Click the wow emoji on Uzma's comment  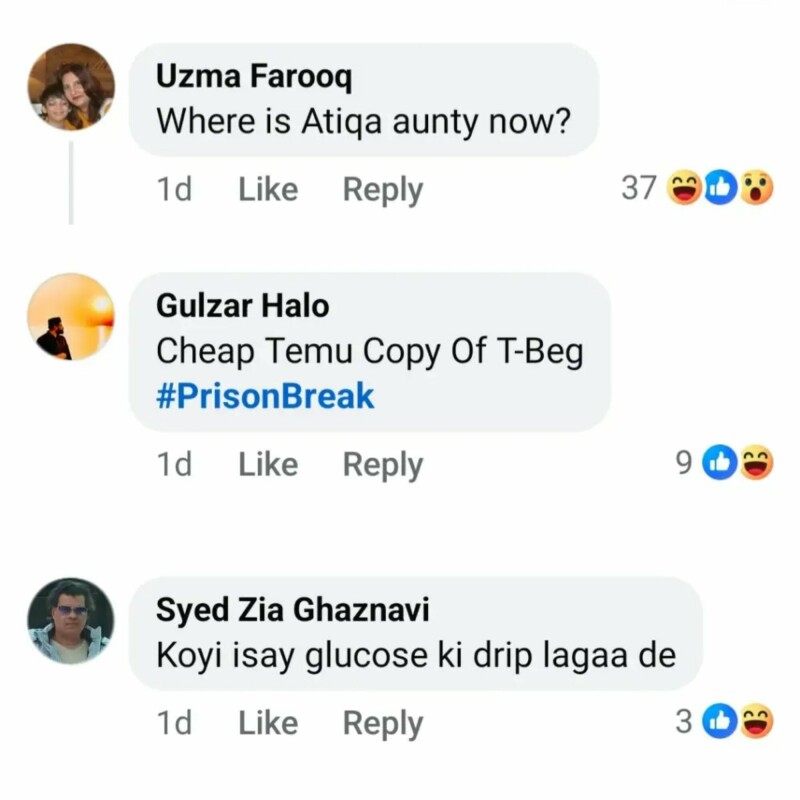click(757, 187)
